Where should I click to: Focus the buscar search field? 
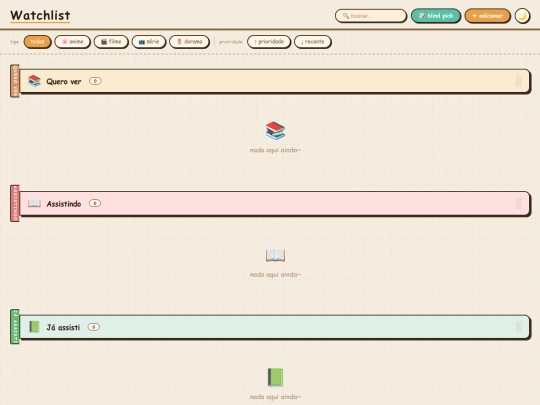pyautogui.click(x=371, y=16)
